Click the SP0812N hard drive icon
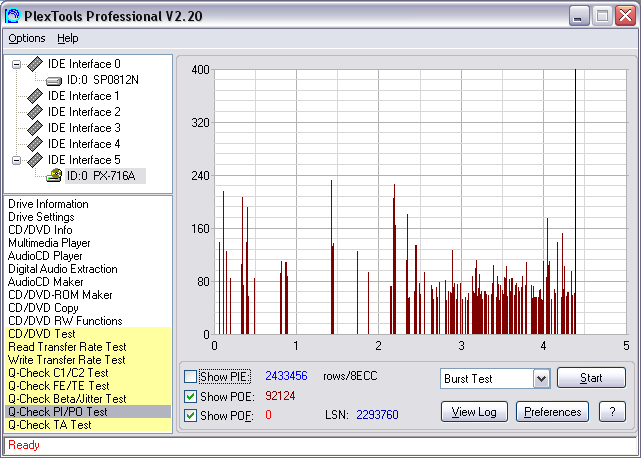The height and width of the screenshot is (458, 641). (x=54, y=81)
